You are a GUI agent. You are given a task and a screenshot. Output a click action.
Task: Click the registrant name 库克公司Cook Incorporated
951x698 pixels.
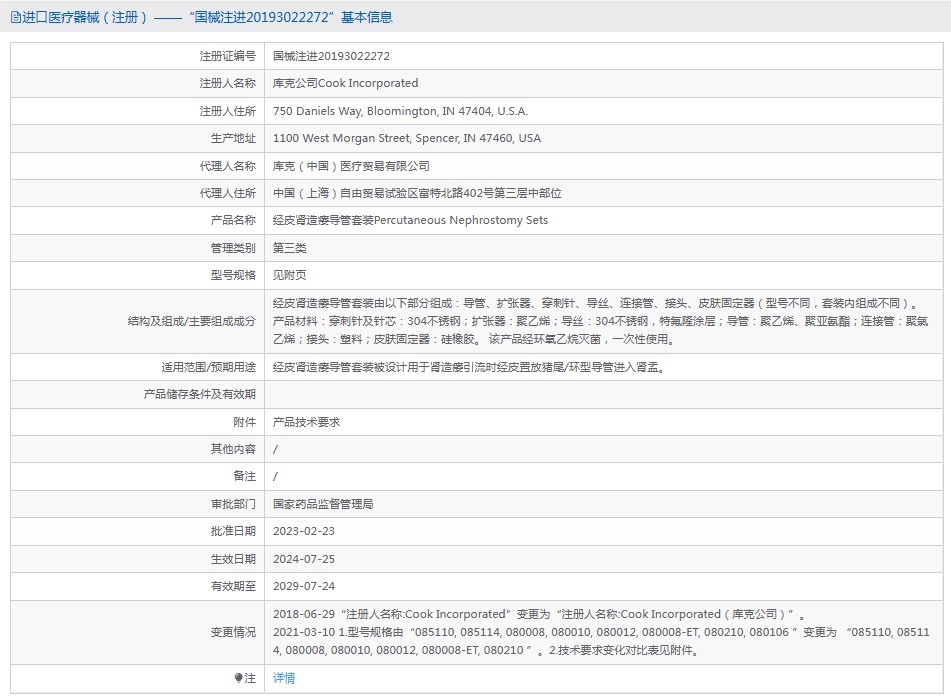(x=345, y=83)
